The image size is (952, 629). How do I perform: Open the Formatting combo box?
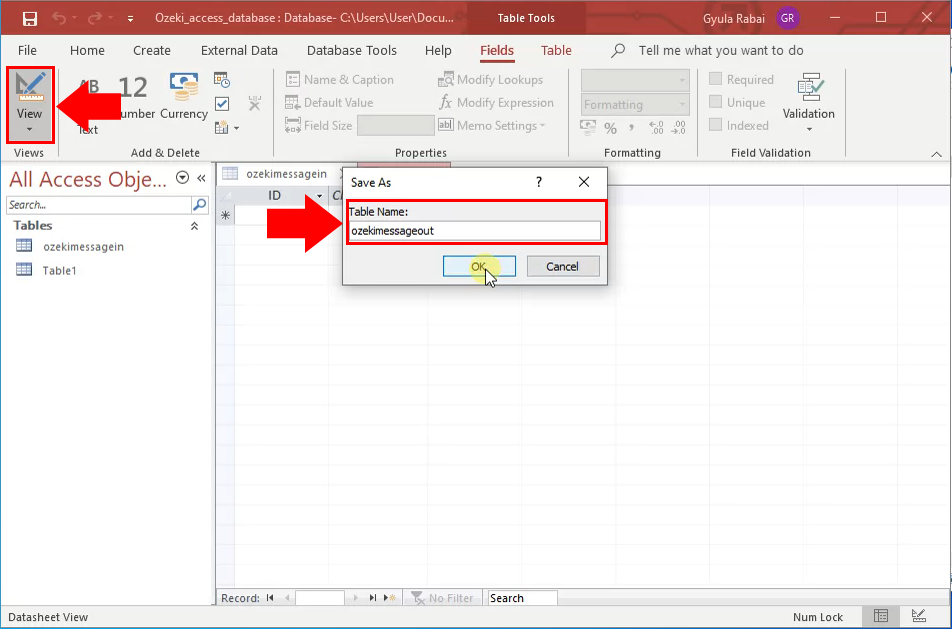click(634, 103)
